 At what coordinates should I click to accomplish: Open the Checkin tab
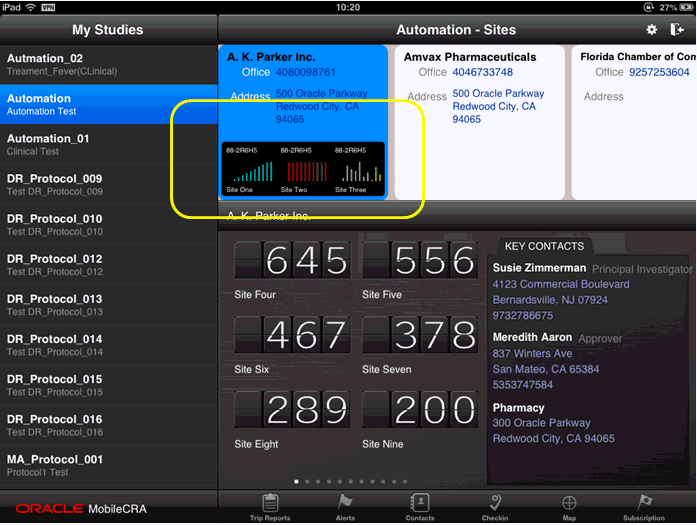point(495,507)
